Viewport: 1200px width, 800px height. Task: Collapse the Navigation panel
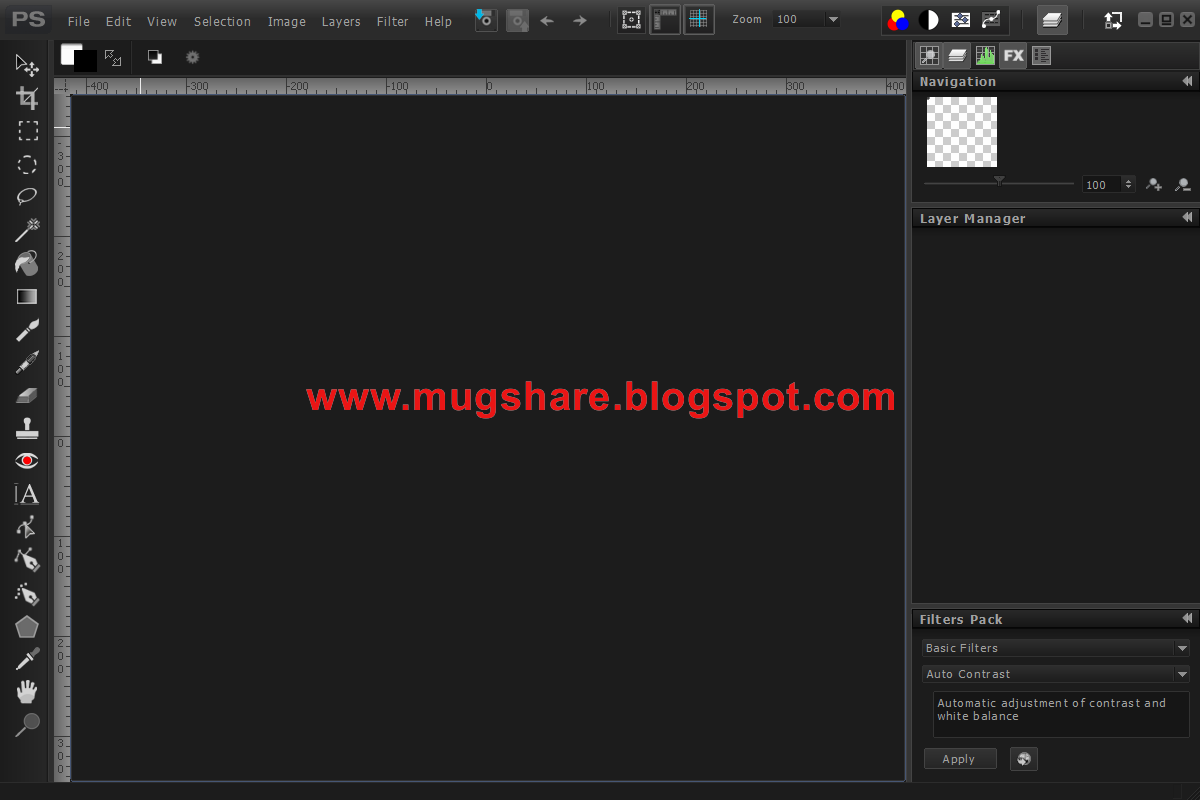pyautogui.click(x=1187, y=81)
